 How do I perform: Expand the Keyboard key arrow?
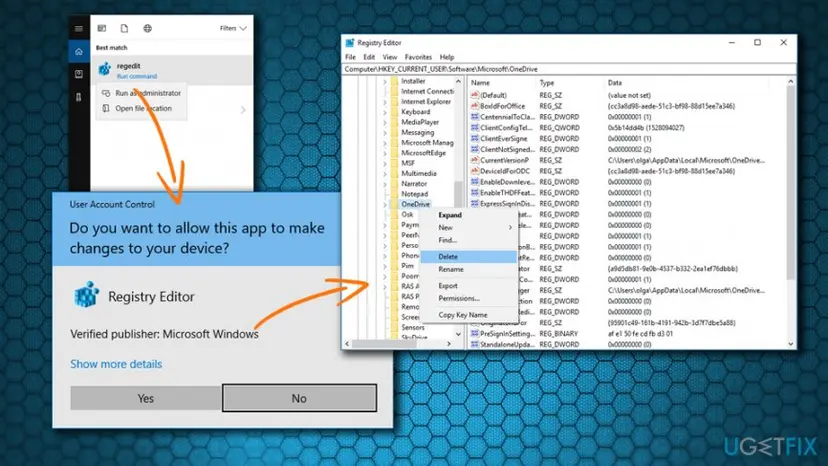tap(385, 112)
